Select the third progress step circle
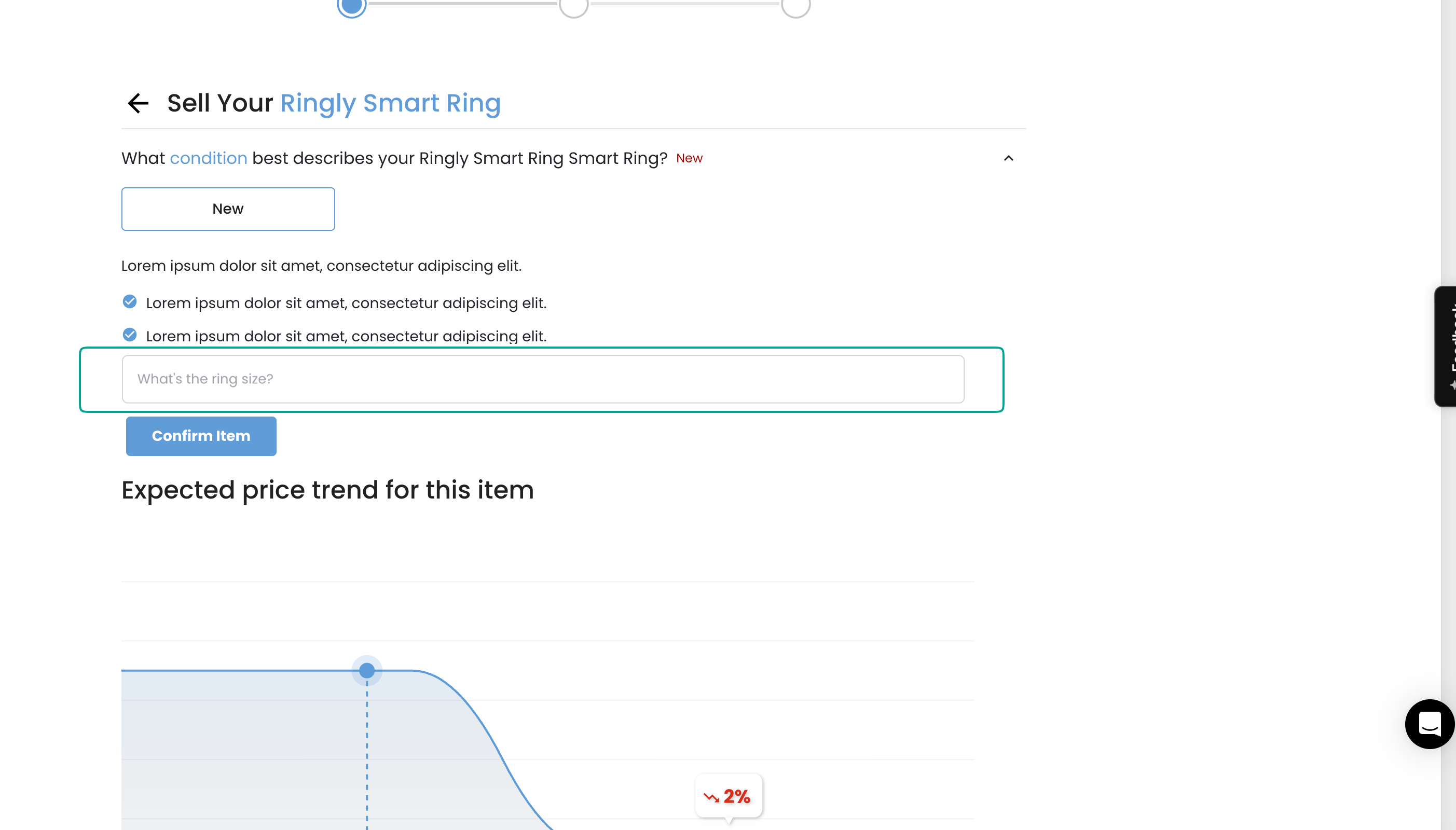 (x=796, y=6)
